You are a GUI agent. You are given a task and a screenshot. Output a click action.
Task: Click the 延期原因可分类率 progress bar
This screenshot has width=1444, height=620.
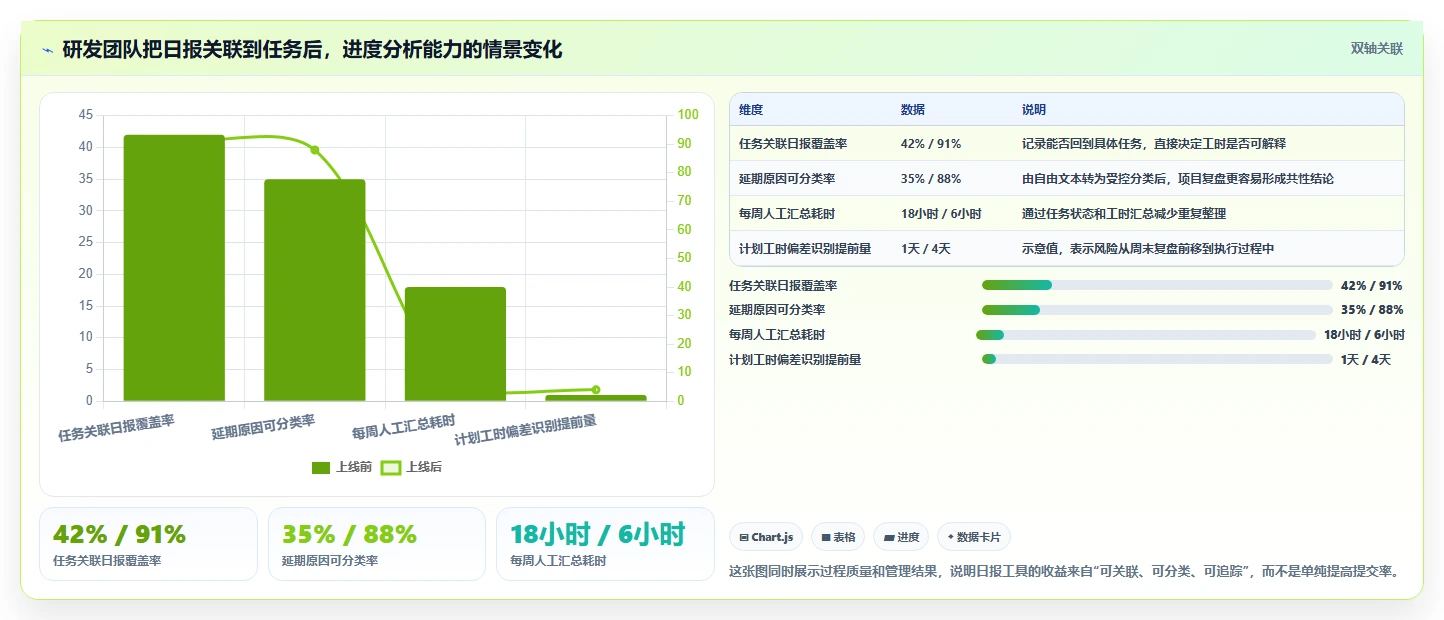tap(1157, 310)
